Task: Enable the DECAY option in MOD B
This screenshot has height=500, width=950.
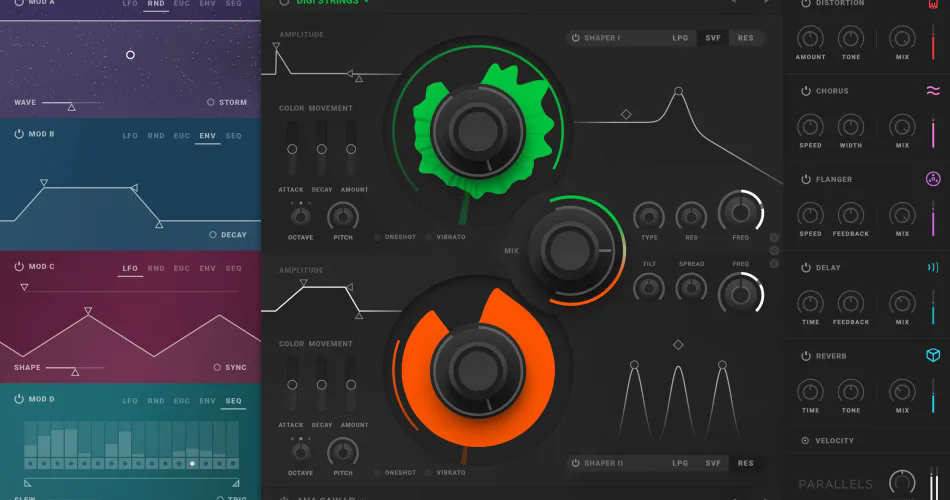Action: [213, 235]
